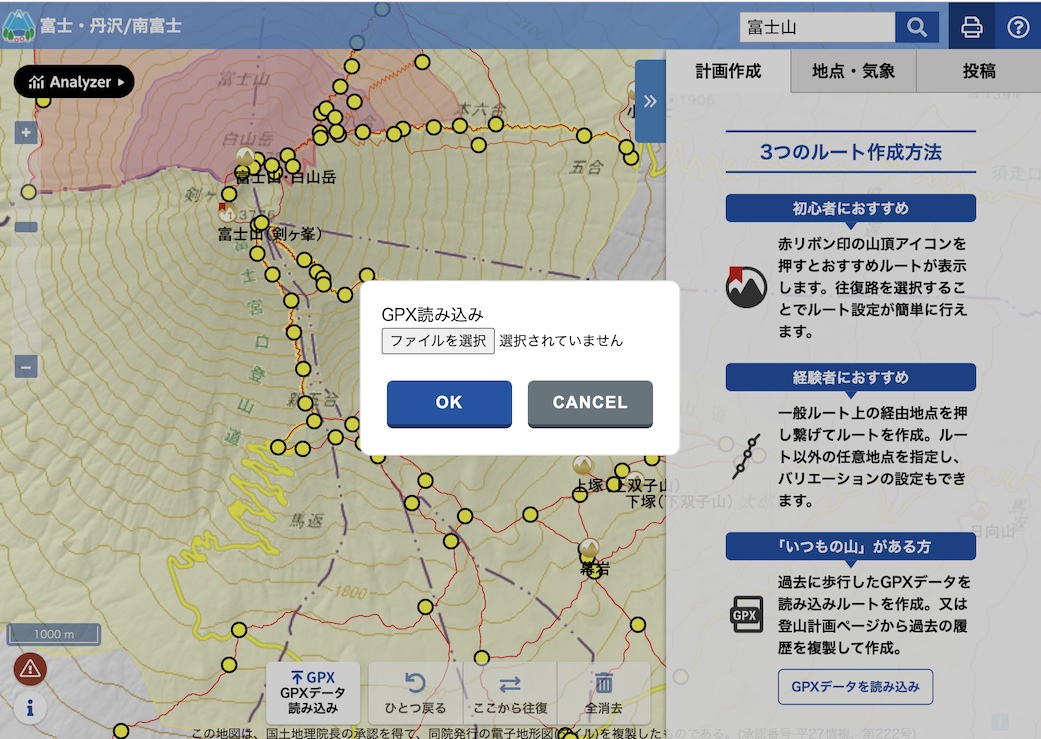Click the 選択されていません status text

[x=561, y=341]
